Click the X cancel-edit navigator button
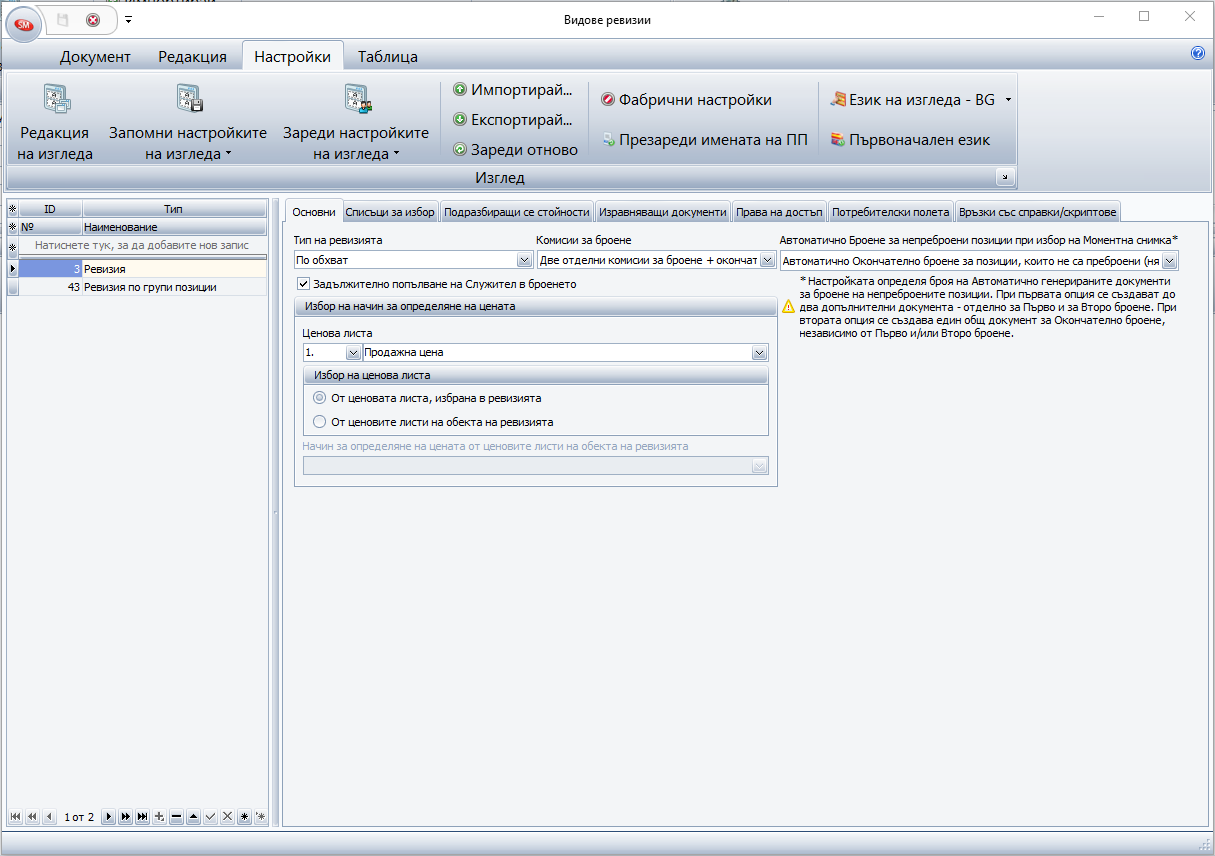Image resolution: width=1215 pixels, height=856 pixels. click(x=228, y=817)
